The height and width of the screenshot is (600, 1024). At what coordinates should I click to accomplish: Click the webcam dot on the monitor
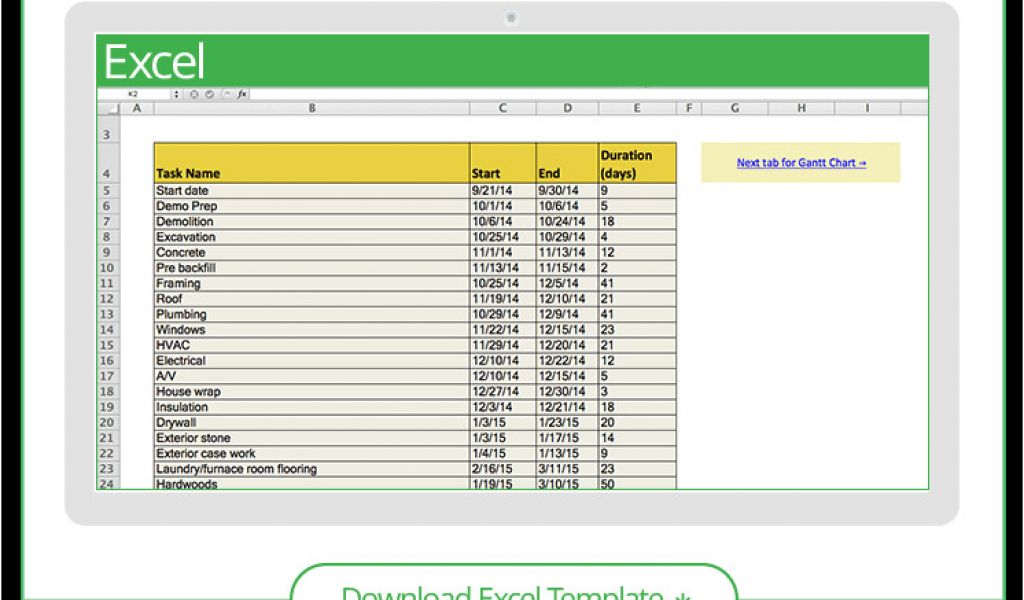pos(512,17)
